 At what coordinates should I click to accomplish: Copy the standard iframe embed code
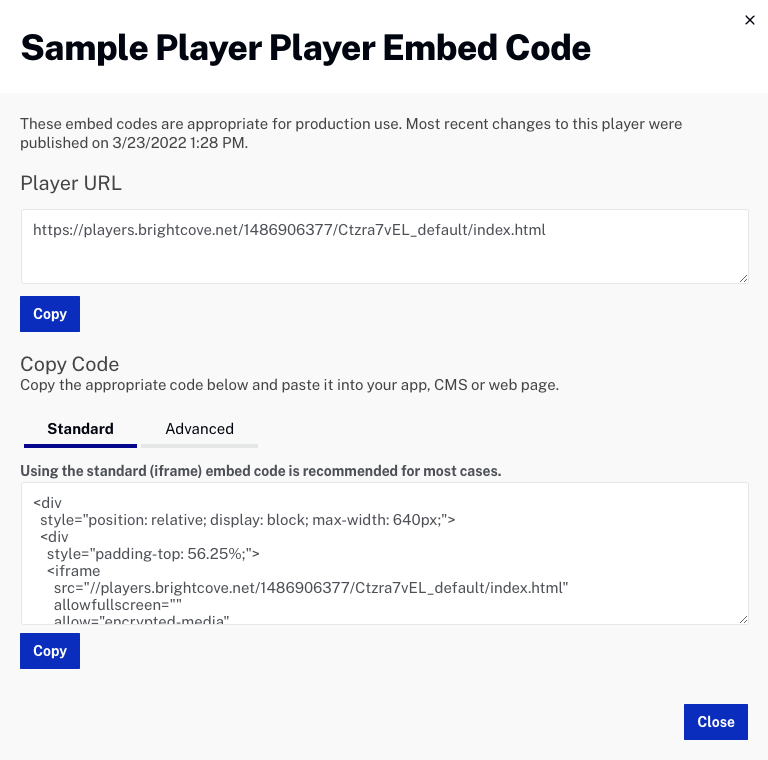pos(50,651)
